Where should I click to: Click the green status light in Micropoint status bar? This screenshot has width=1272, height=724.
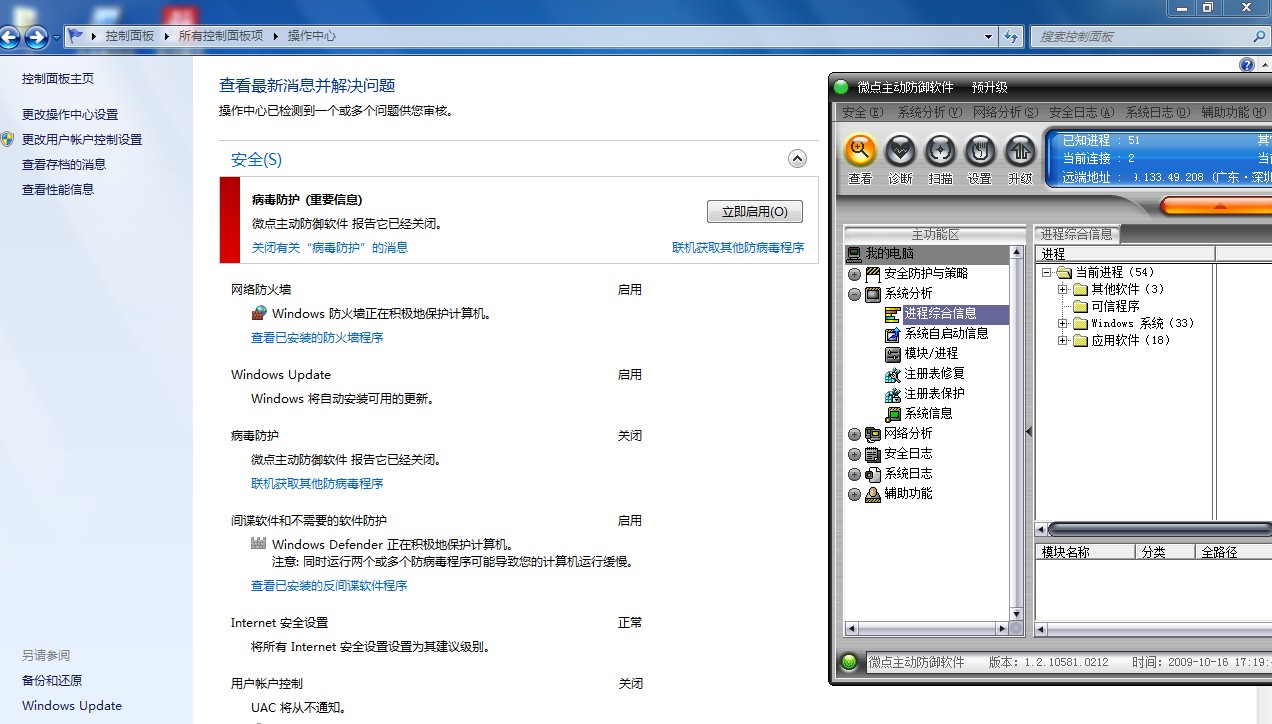point(850,662)
